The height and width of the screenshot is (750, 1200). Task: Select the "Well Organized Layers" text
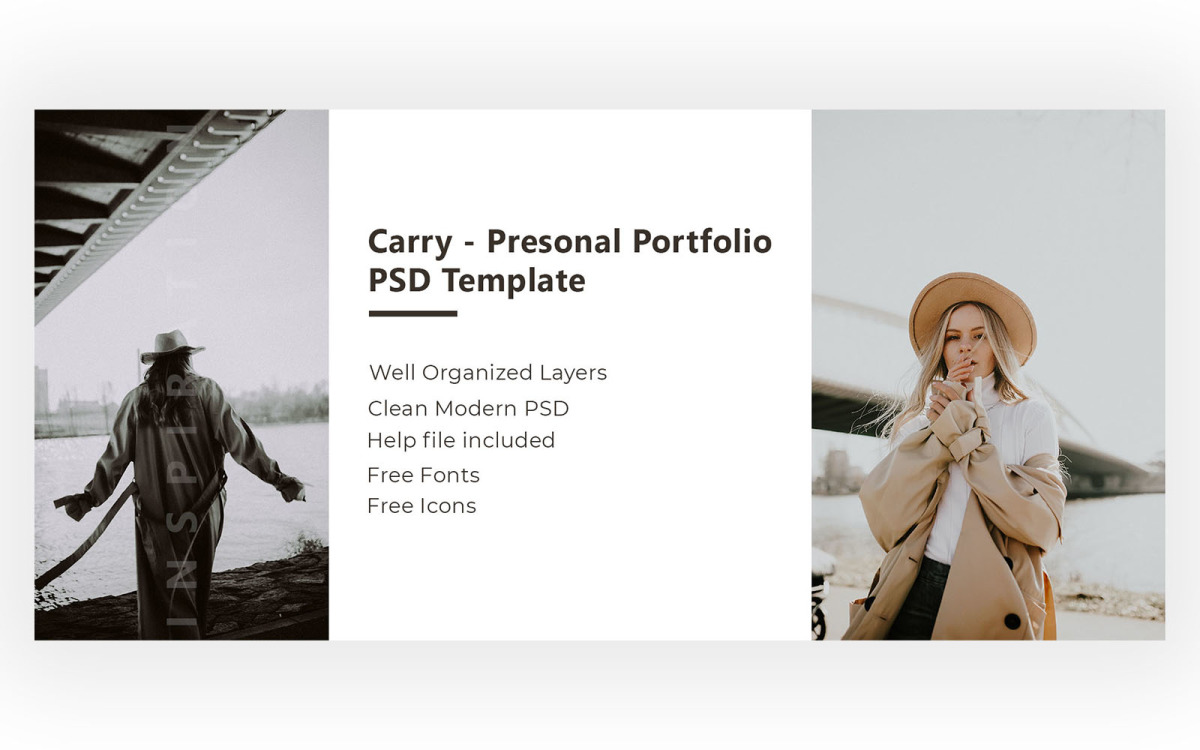(488, 373)
